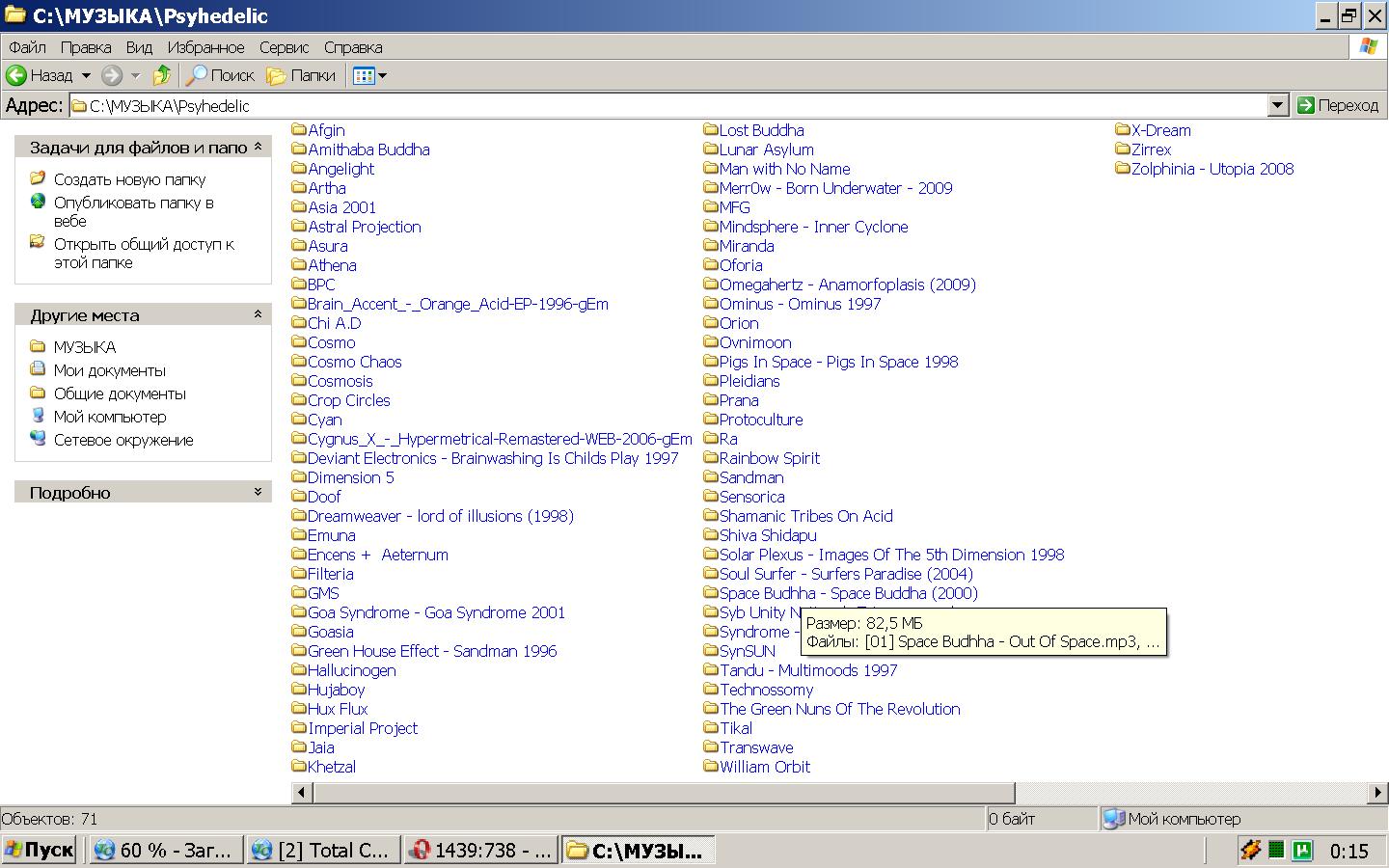Click the Shiva Shidapu folder icon
The height and width of the screenshot is (868, 1389).
[x=711, y=535]
